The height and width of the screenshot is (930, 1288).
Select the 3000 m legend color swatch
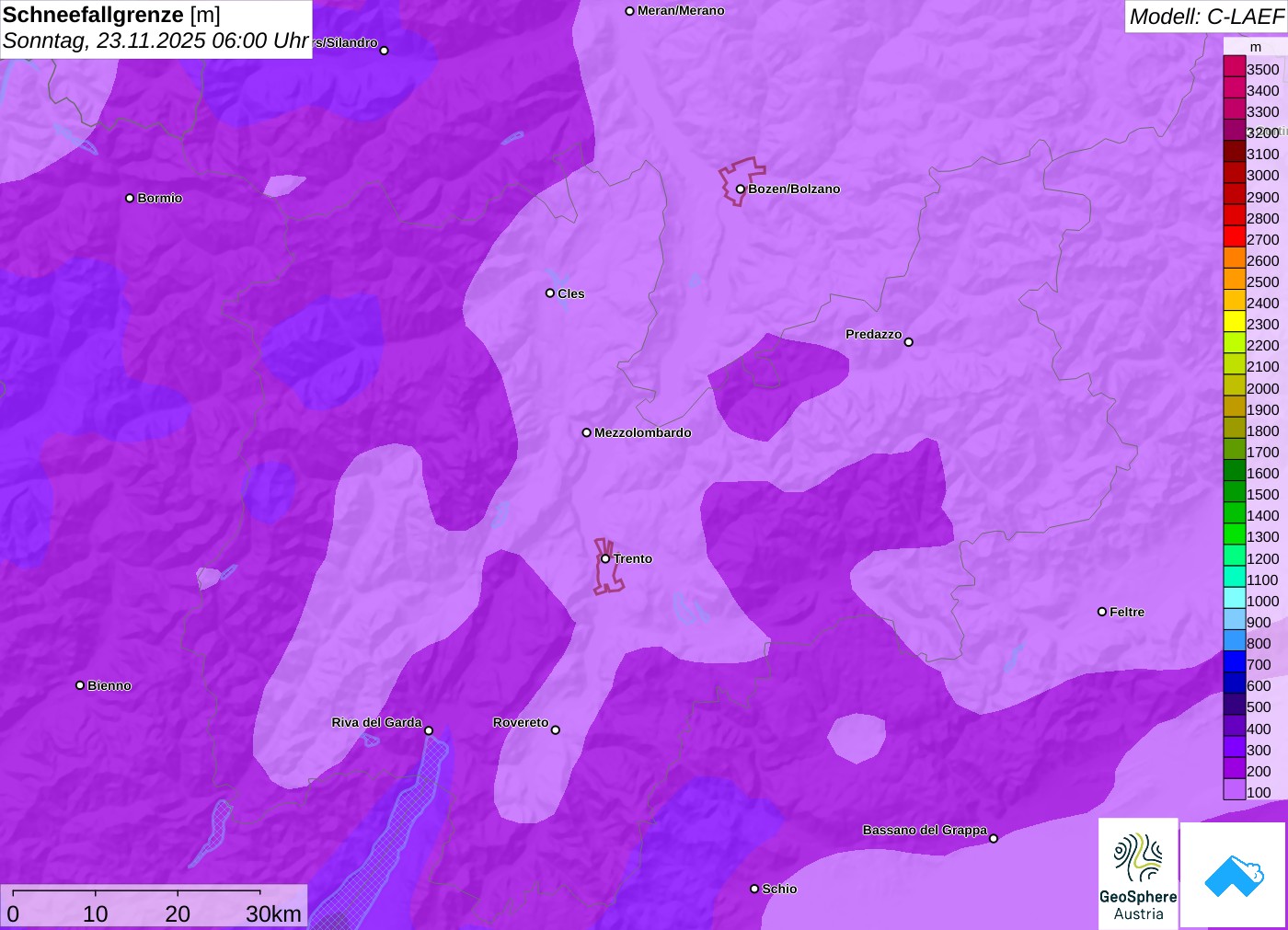pos(1234,173)
